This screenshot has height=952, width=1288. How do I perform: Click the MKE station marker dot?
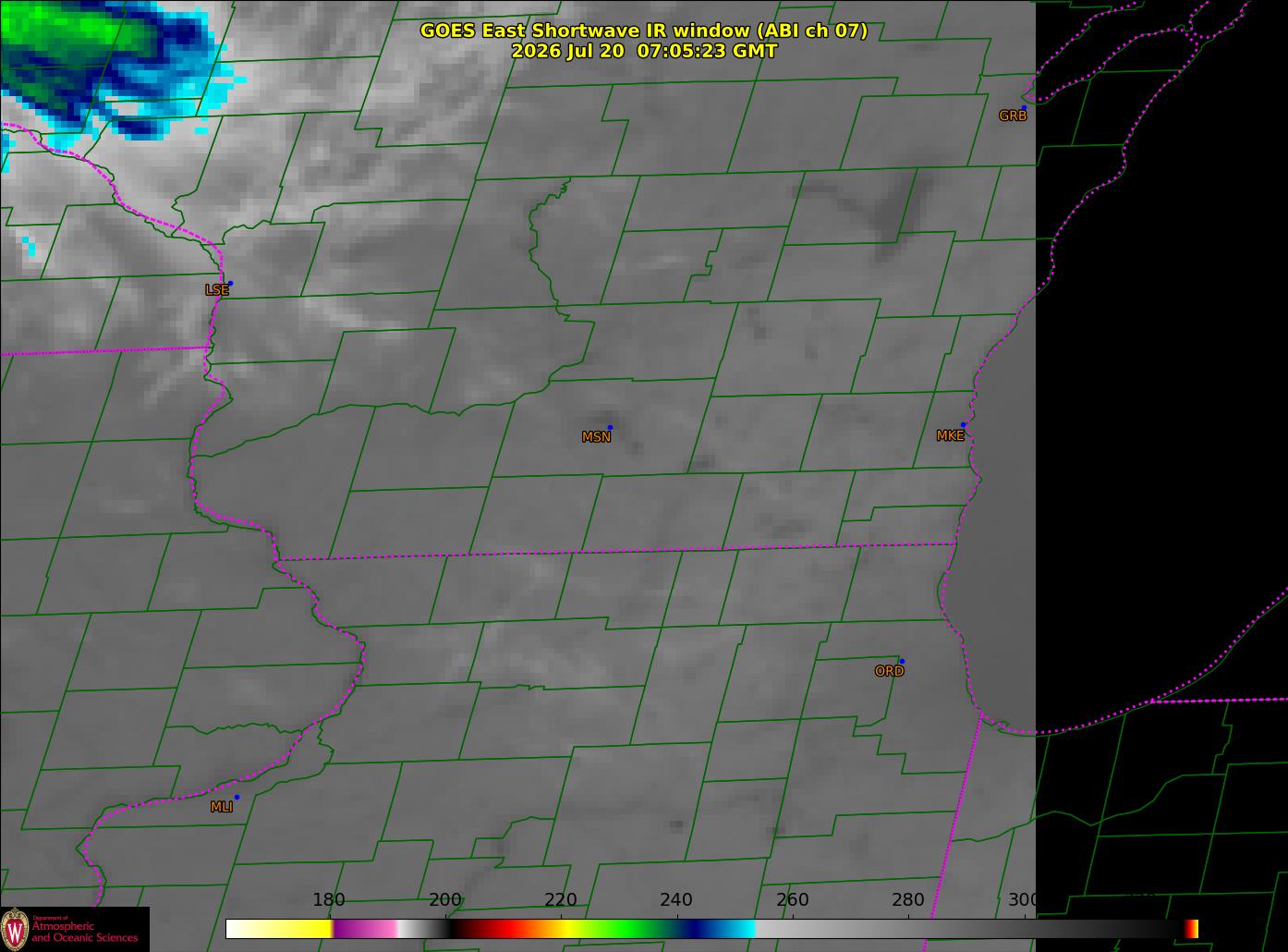963,425
